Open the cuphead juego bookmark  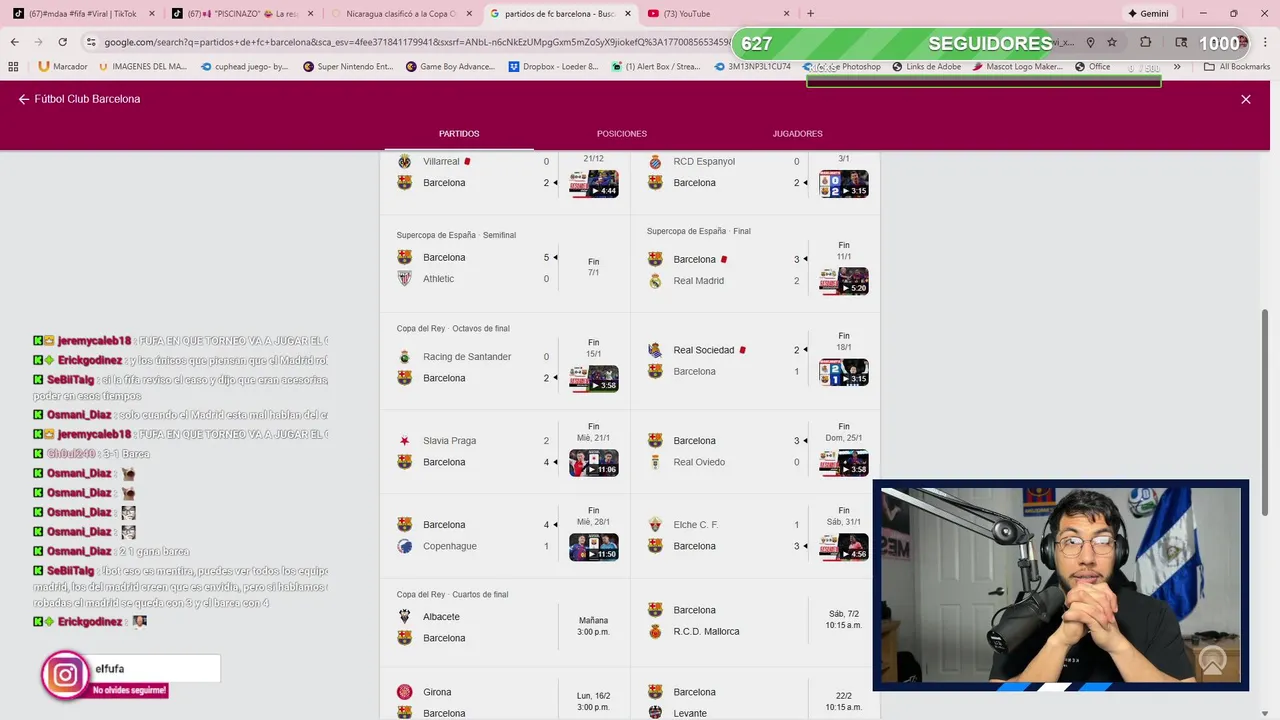tap(245, 67)
